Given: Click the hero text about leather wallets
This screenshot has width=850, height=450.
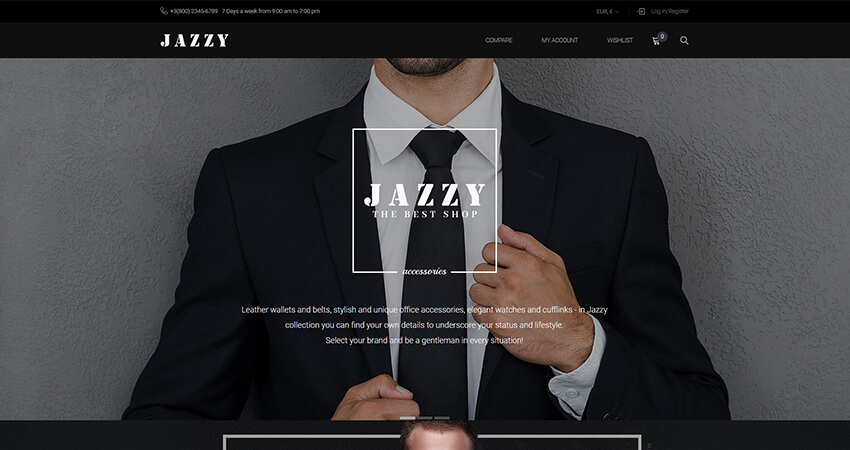Looking at the screenshot, I should tap(424, 325).
